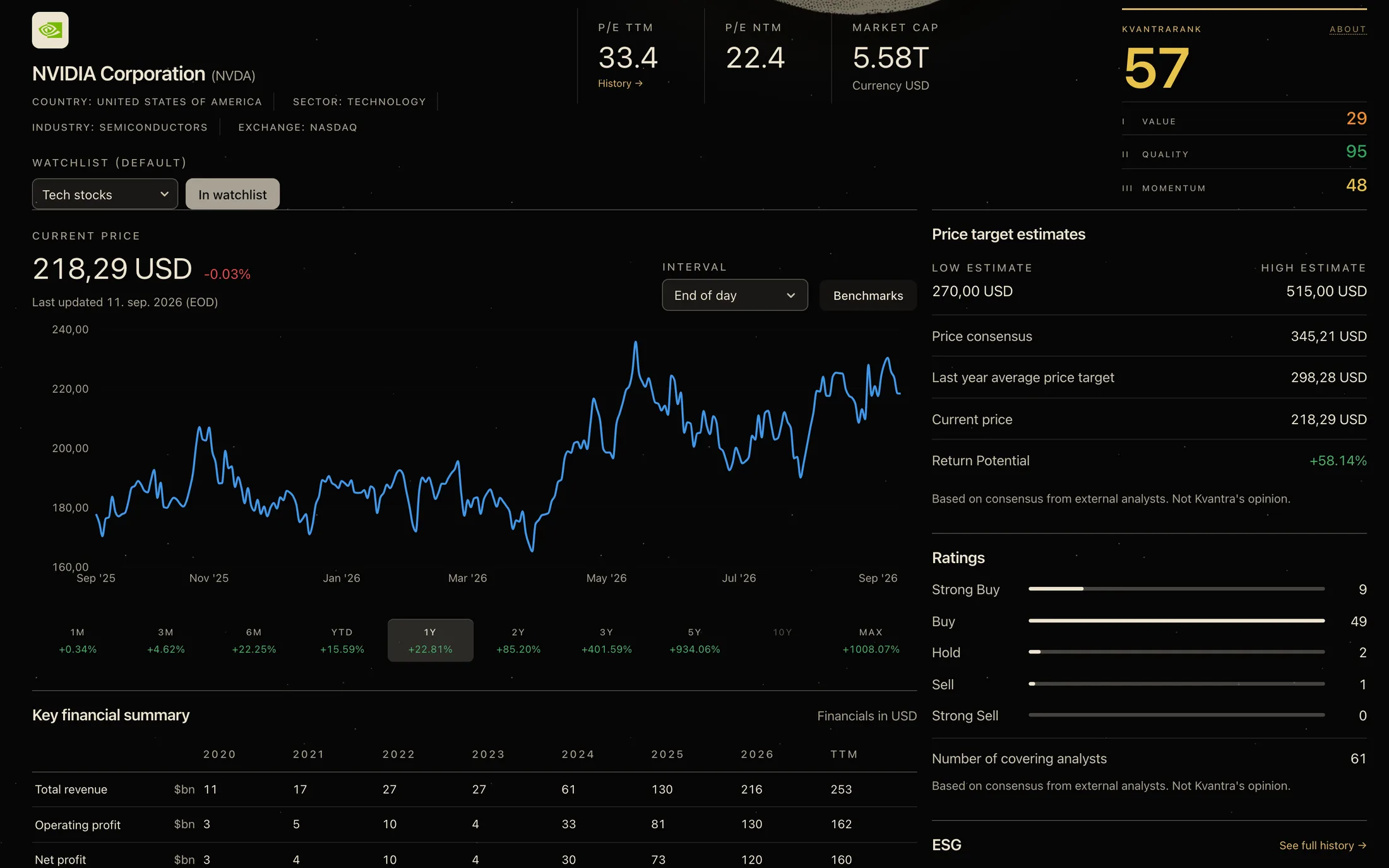This screenshot has width=1389, height=868.
Task: Click the Market Cap value 5.58T
Action: 890,57
